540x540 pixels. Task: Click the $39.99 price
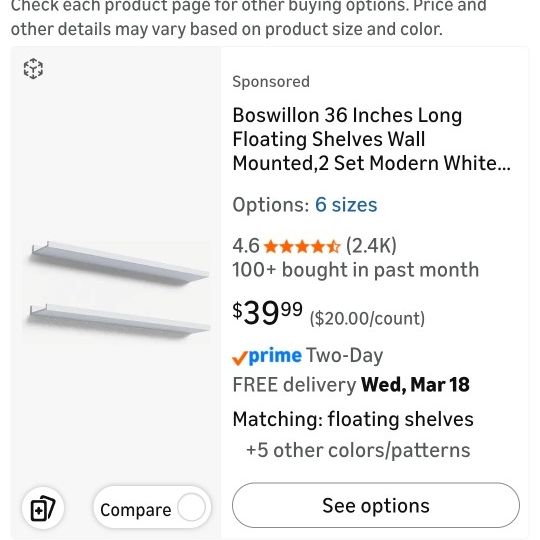point(268,312)
